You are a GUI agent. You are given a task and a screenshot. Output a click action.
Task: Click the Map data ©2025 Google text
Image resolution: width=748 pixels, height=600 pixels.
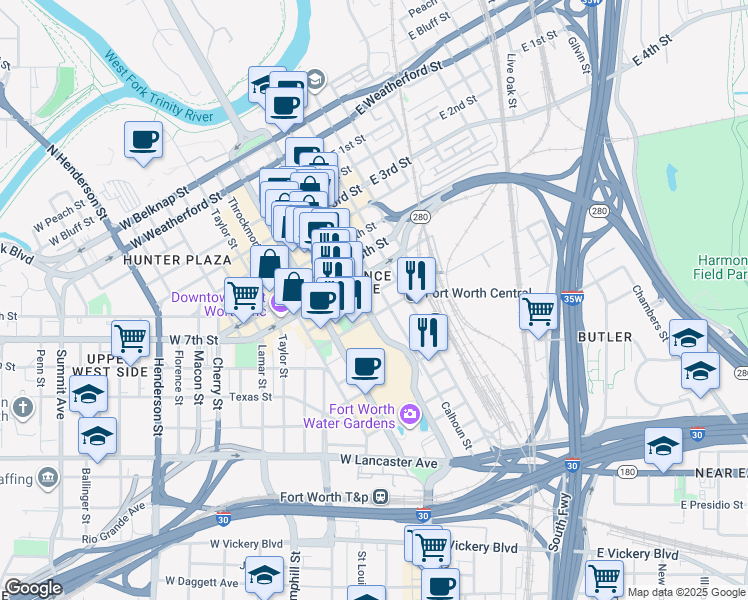click(686, 592)
